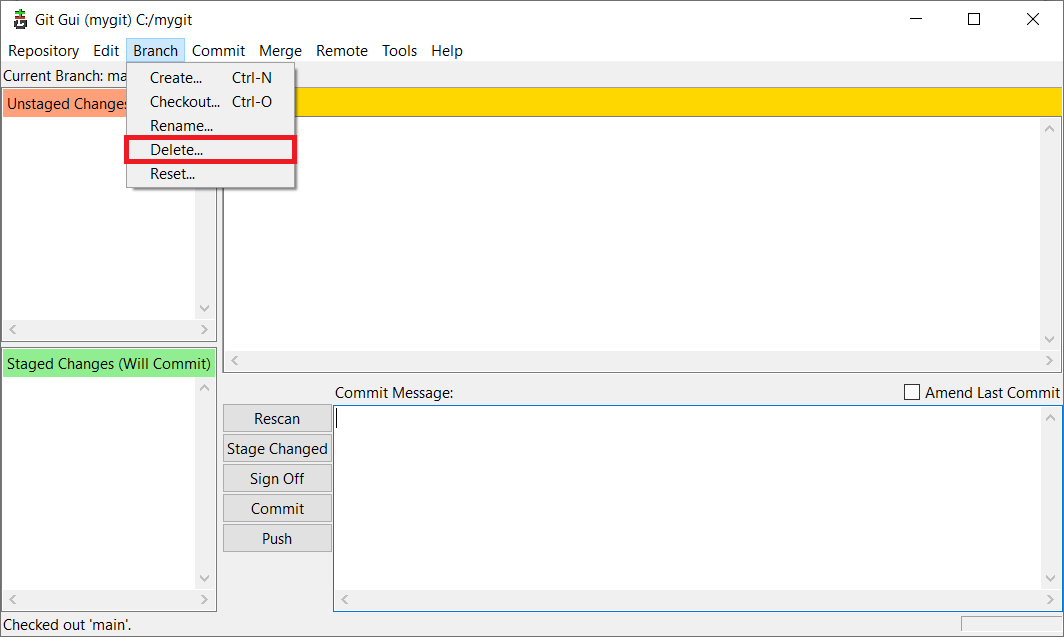The width and height of the screenshot is (1064, 637).
Task: Click the Git Gui app icon in title bar
Action: 19,19
